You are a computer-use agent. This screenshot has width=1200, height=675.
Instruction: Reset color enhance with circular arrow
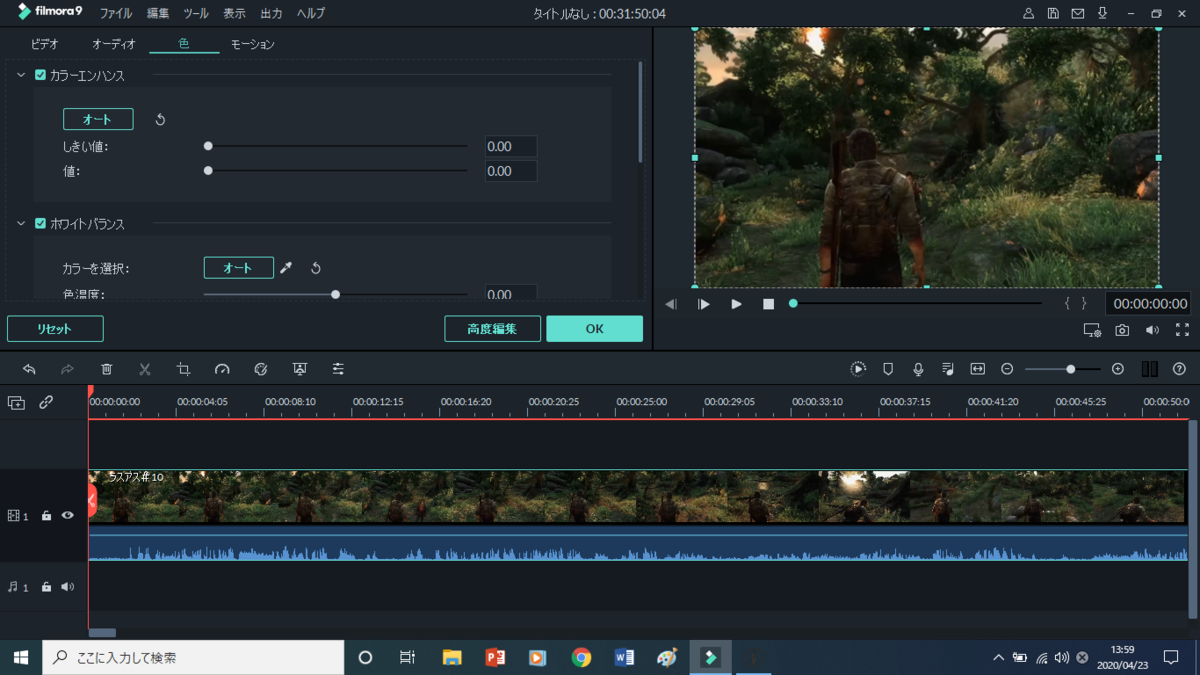160,119
